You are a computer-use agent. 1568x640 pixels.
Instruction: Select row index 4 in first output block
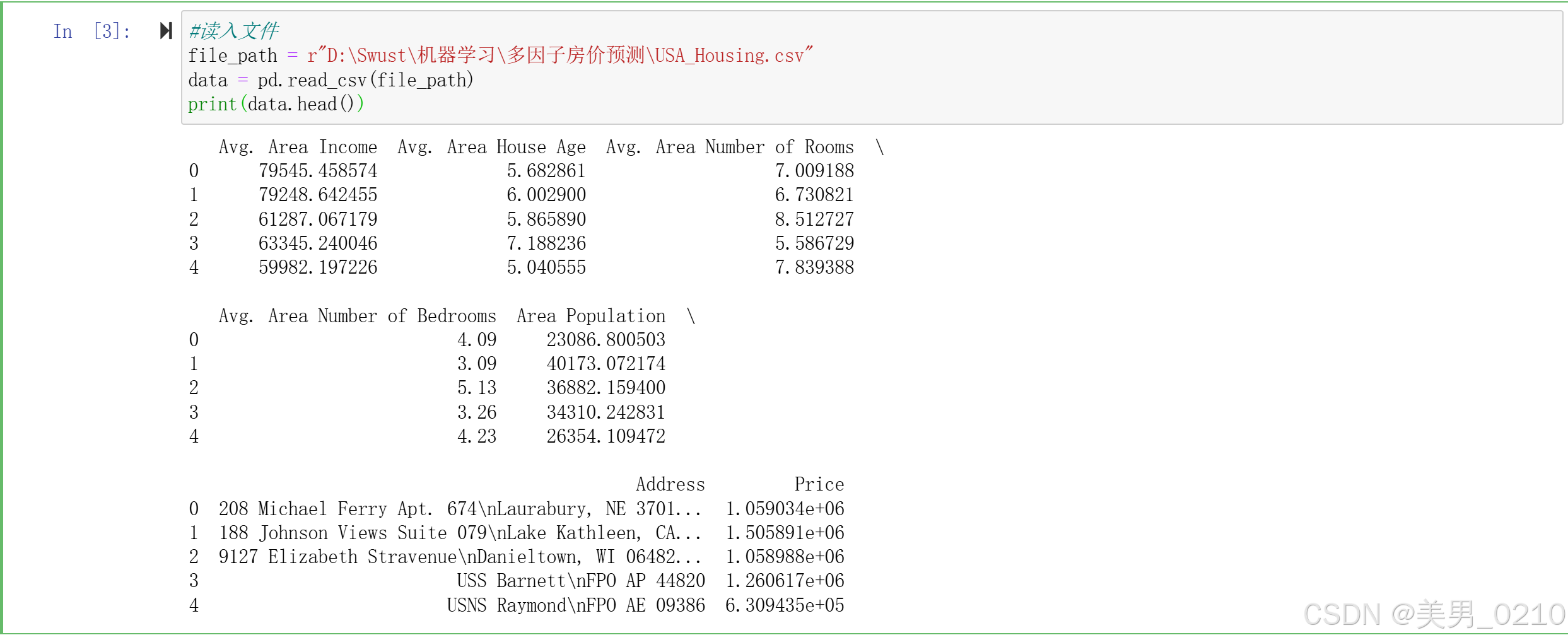[x=194, y=267]
